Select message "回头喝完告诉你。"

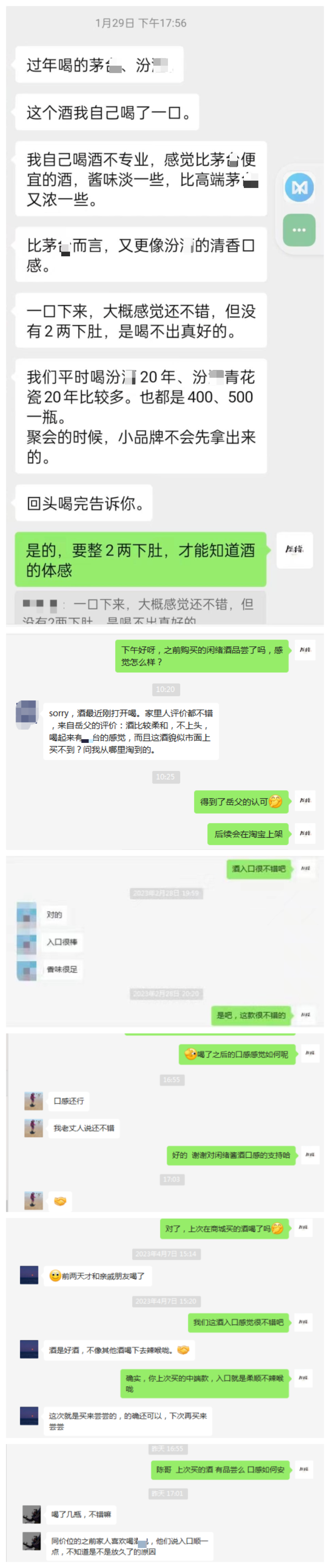(x=84, y=503)
